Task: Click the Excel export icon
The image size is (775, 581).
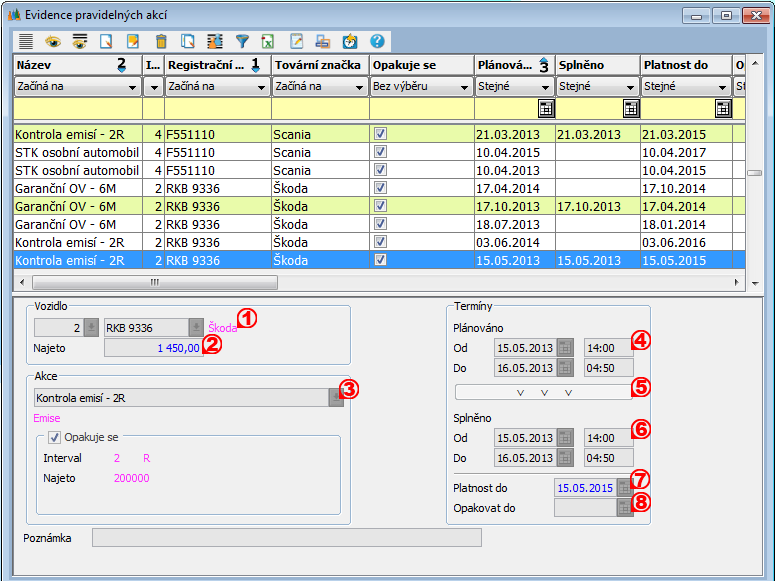Action: point(268,42)
